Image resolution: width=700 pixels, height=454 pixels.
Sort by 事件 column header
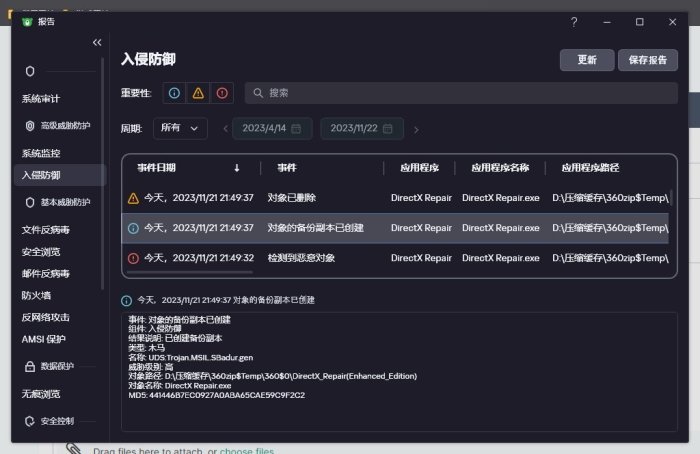pyautogui.click(x=287, y=168)
